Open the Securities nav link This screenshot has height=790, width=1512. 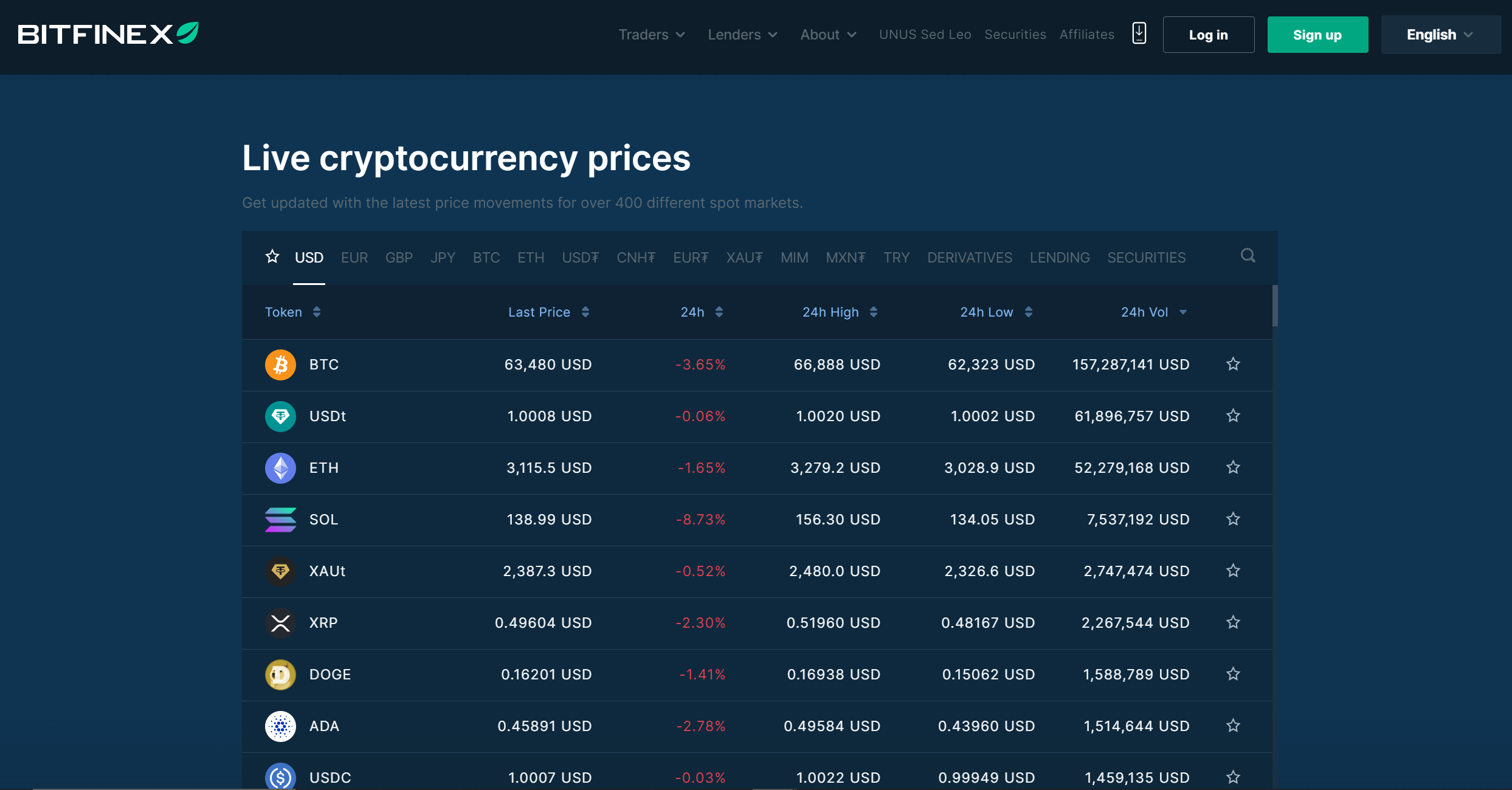coord(1015,35)
